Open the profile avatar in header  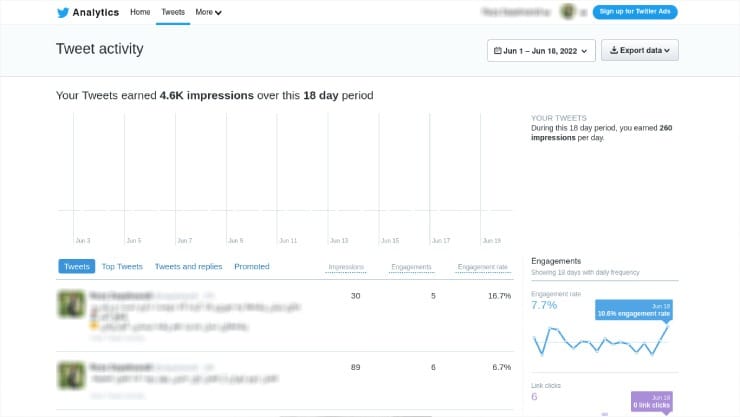568,11
